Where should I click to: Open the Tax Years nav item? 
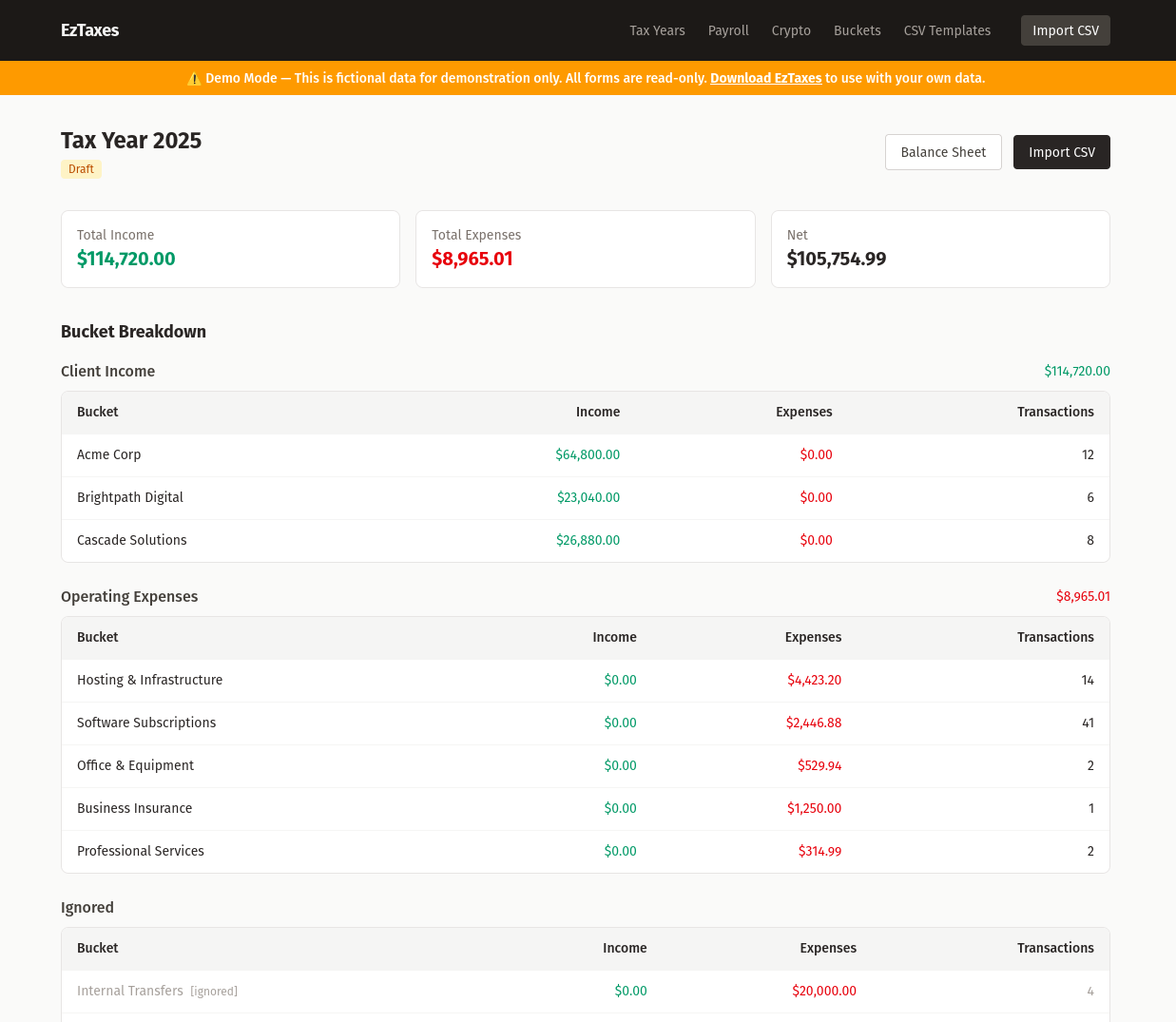tap(657, 30)
